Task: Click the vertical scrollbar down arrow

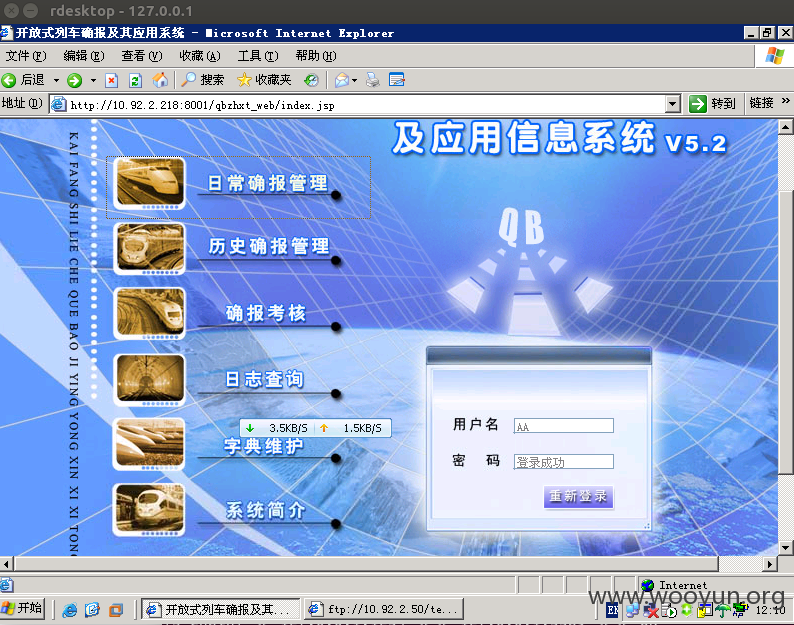Action: click(785, 548)
